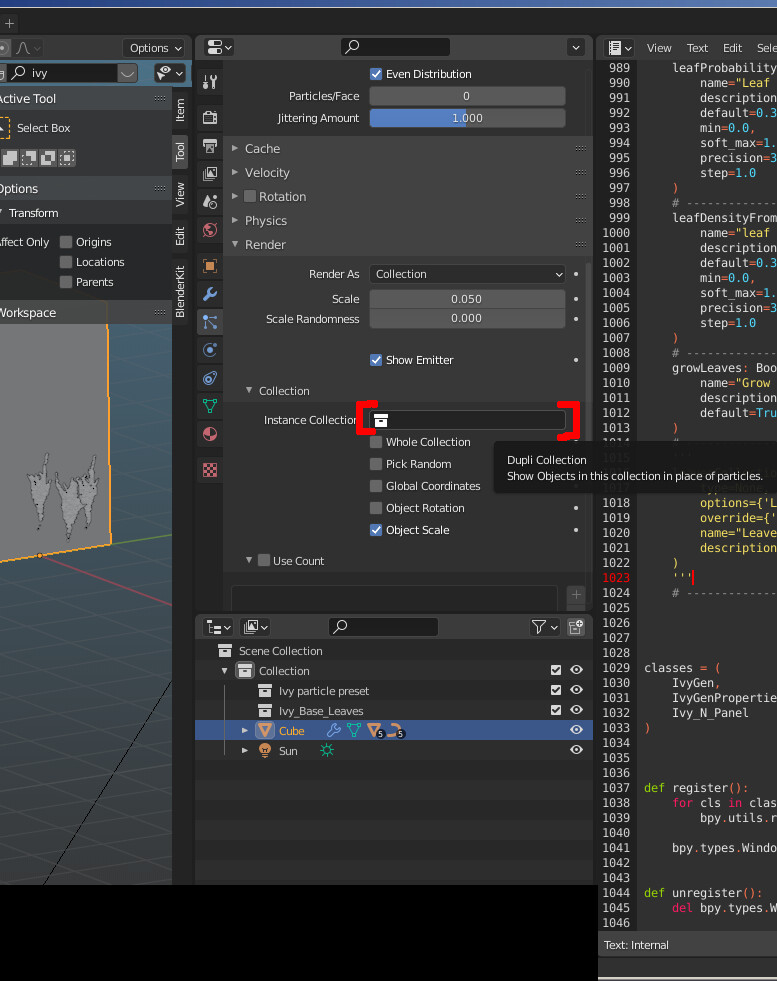Open the Scene properties tab
The height and width of the screenshot is (981, 777).
pos(210,201)
